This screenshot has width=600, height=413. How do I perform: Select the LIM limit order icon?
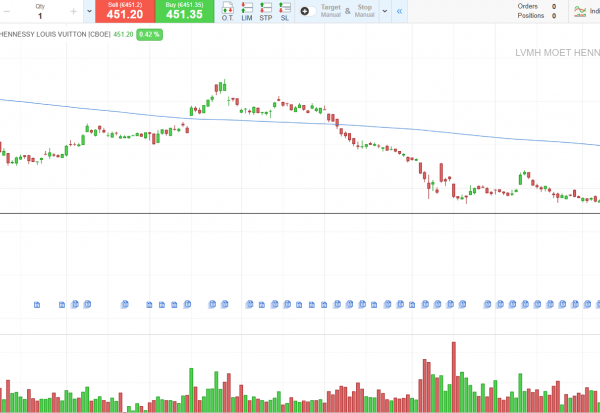click(x=247, y=12)
